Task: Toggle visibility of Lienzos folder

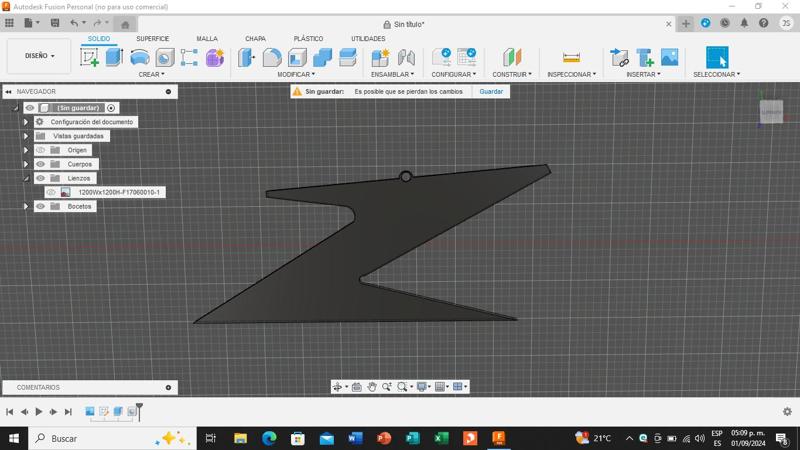Action: tap(40, 178)
